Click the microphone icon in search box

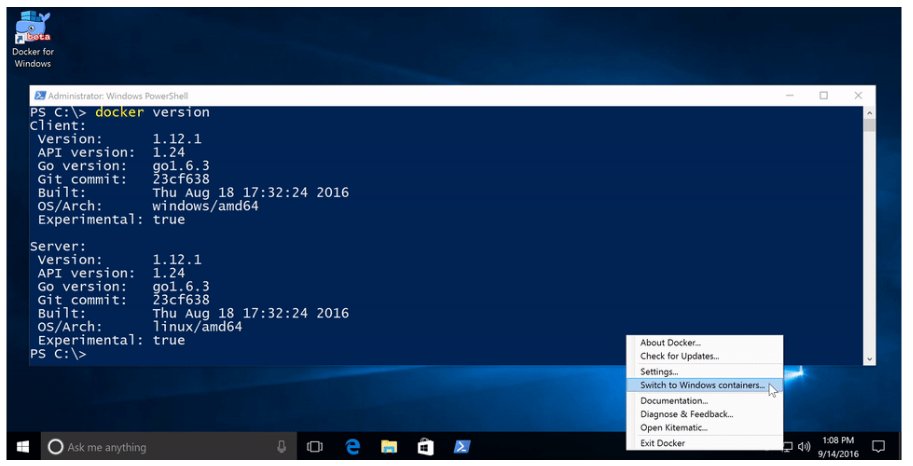click(281, 447)
